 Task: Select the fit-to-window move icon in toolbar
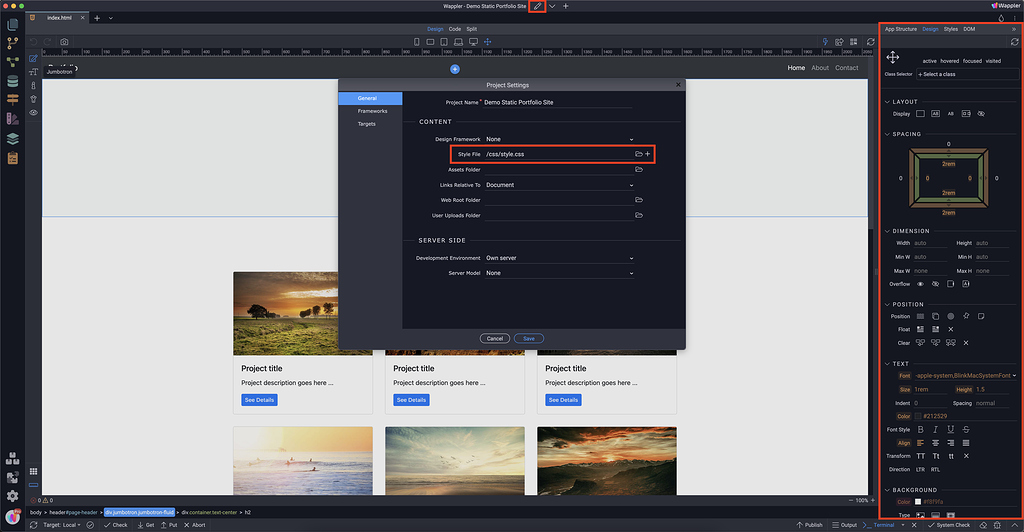tap(487, 42)
